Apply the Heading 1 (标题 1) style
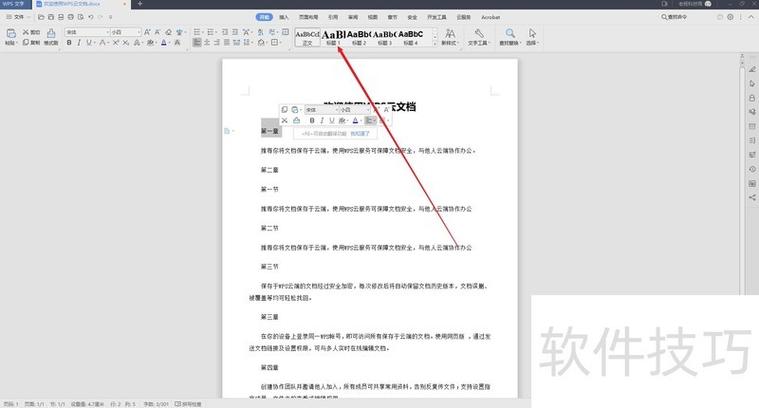 pos(333,37)
